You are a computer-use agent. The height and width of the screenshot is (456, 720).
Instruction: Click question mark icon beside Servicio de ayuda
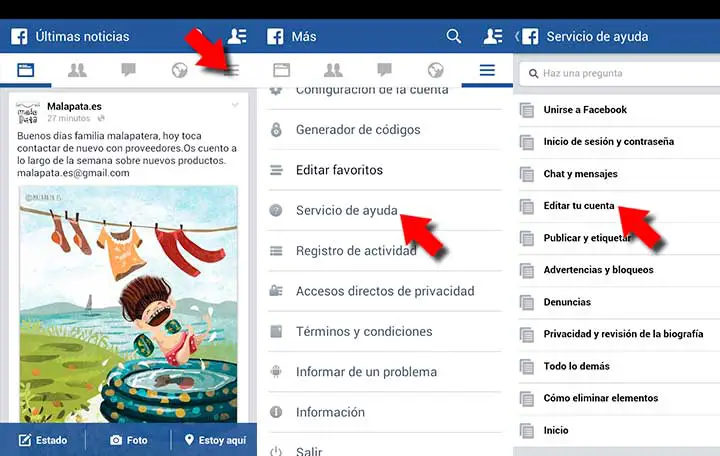(x=276, y=210)
